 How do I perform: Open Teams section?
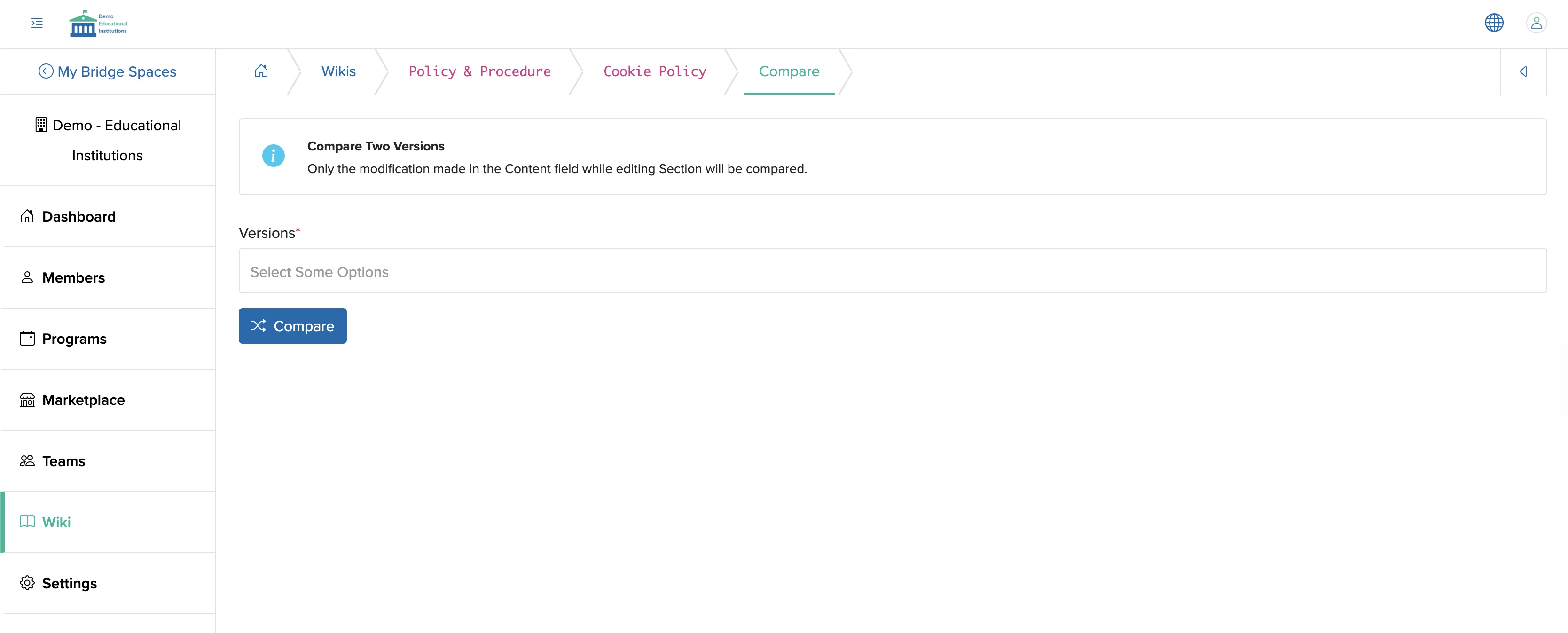(x=109, y=461)
